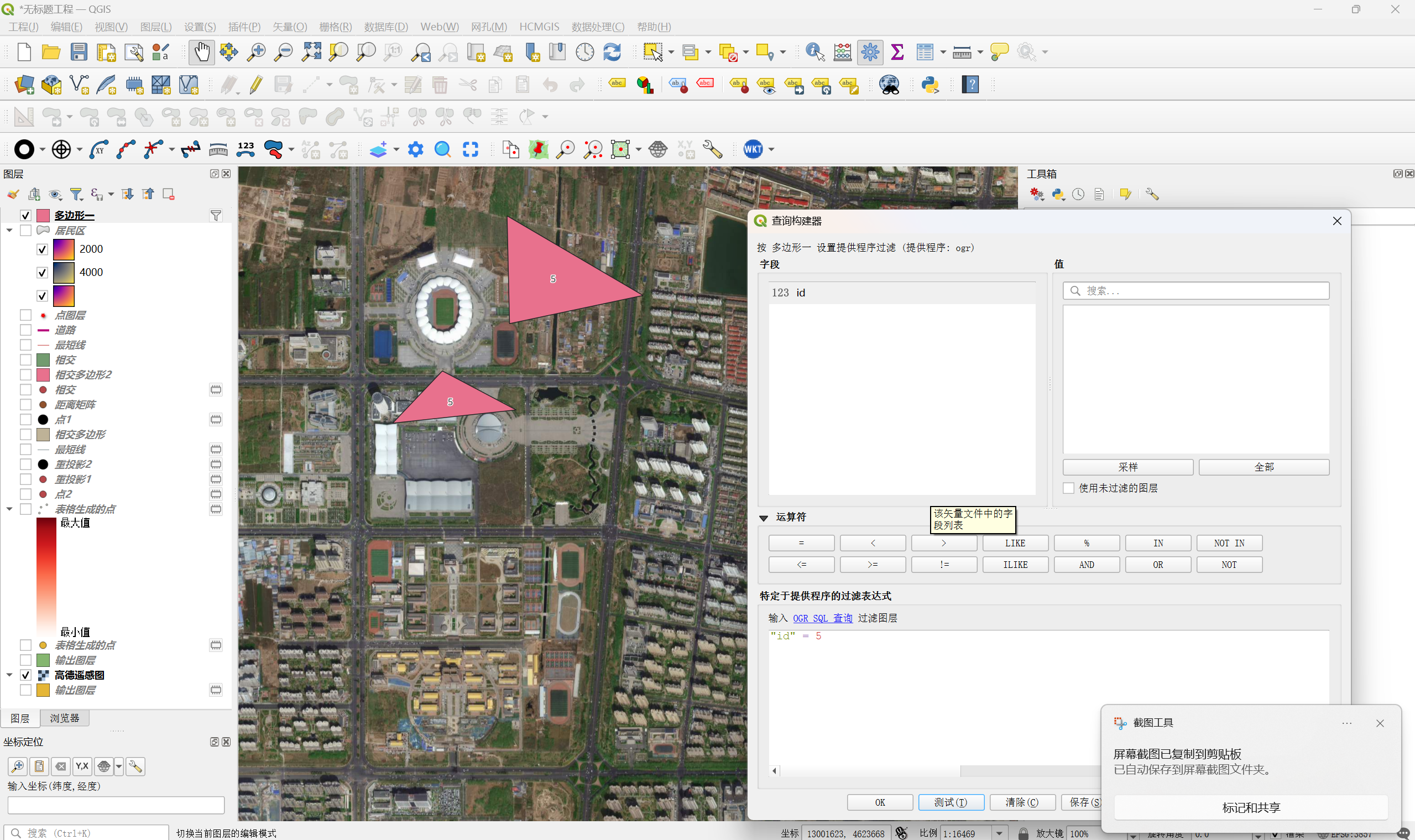Click the Save Project floppy icon
Screen dimensions: 1415x840
coord(79,52)
